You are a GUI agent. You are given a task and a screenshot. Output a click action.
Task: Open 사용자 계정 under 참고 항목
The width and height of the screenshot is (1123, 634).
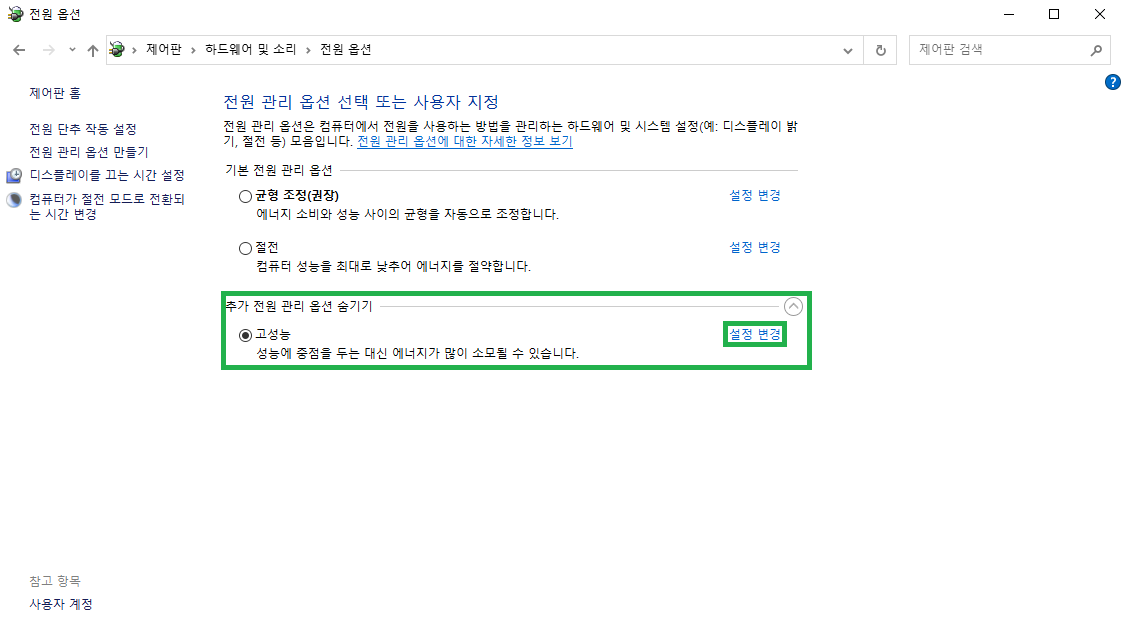point(61,604)
